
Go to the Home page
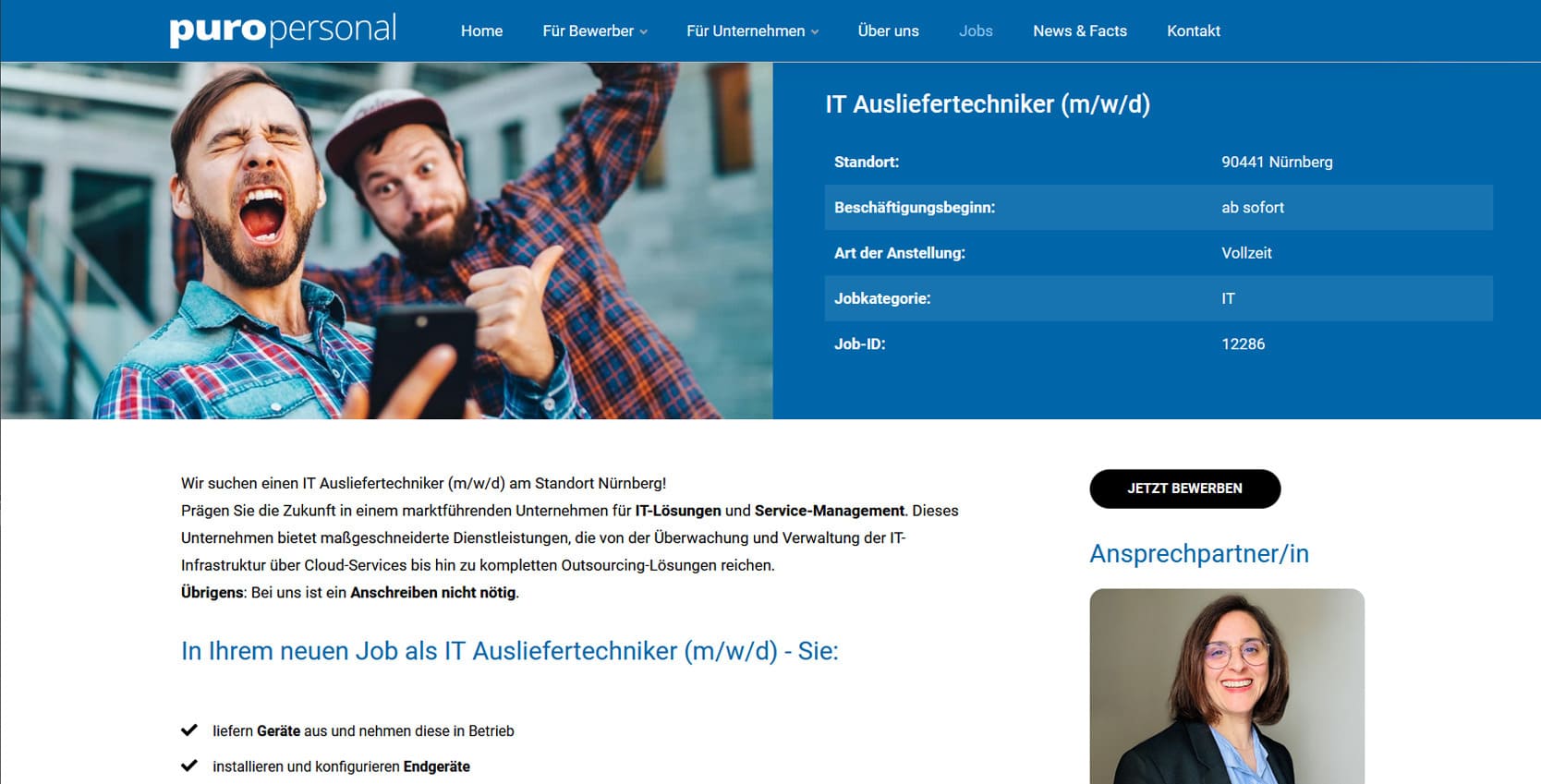click(481, 31)
